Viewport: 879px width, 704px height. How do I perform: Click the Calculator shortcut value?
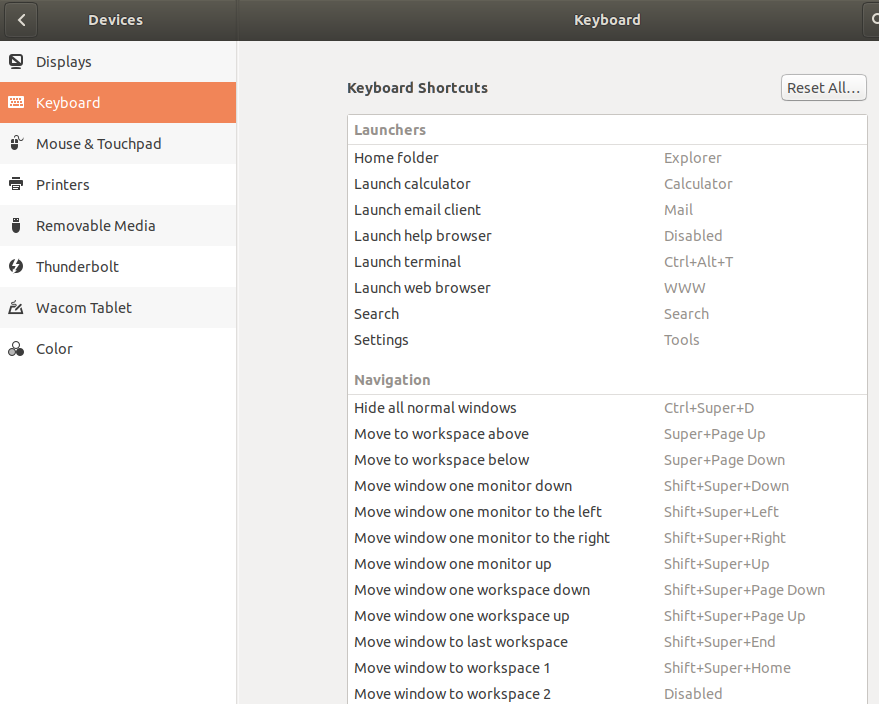click(x=698, y=184)
